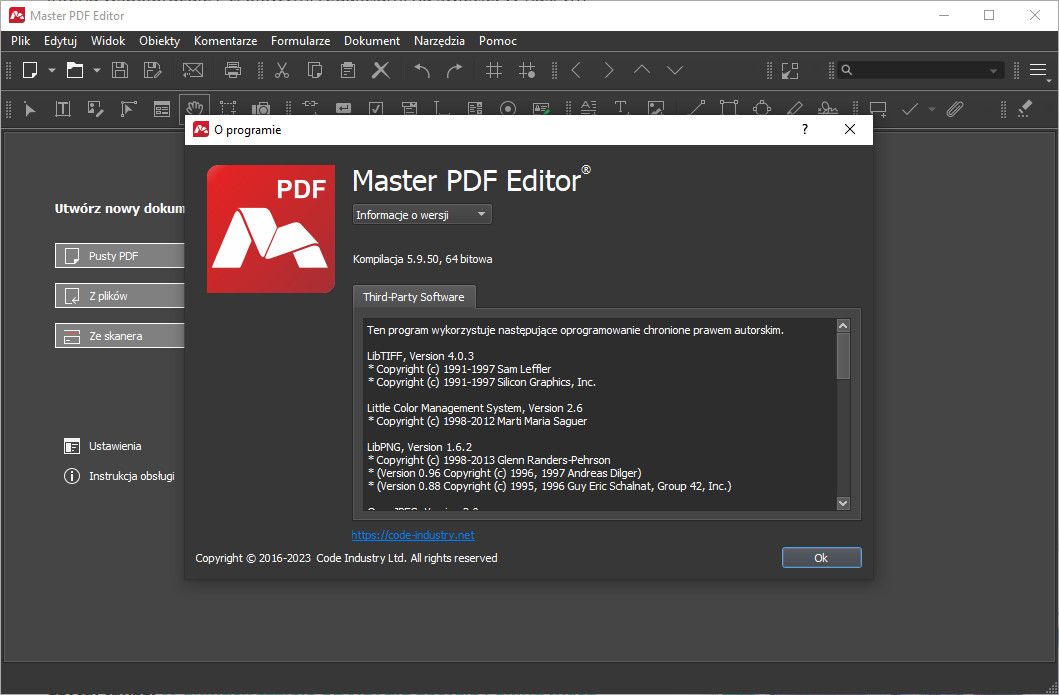
Task: Click the radio button form tool
Action: (x=508, y=109)
